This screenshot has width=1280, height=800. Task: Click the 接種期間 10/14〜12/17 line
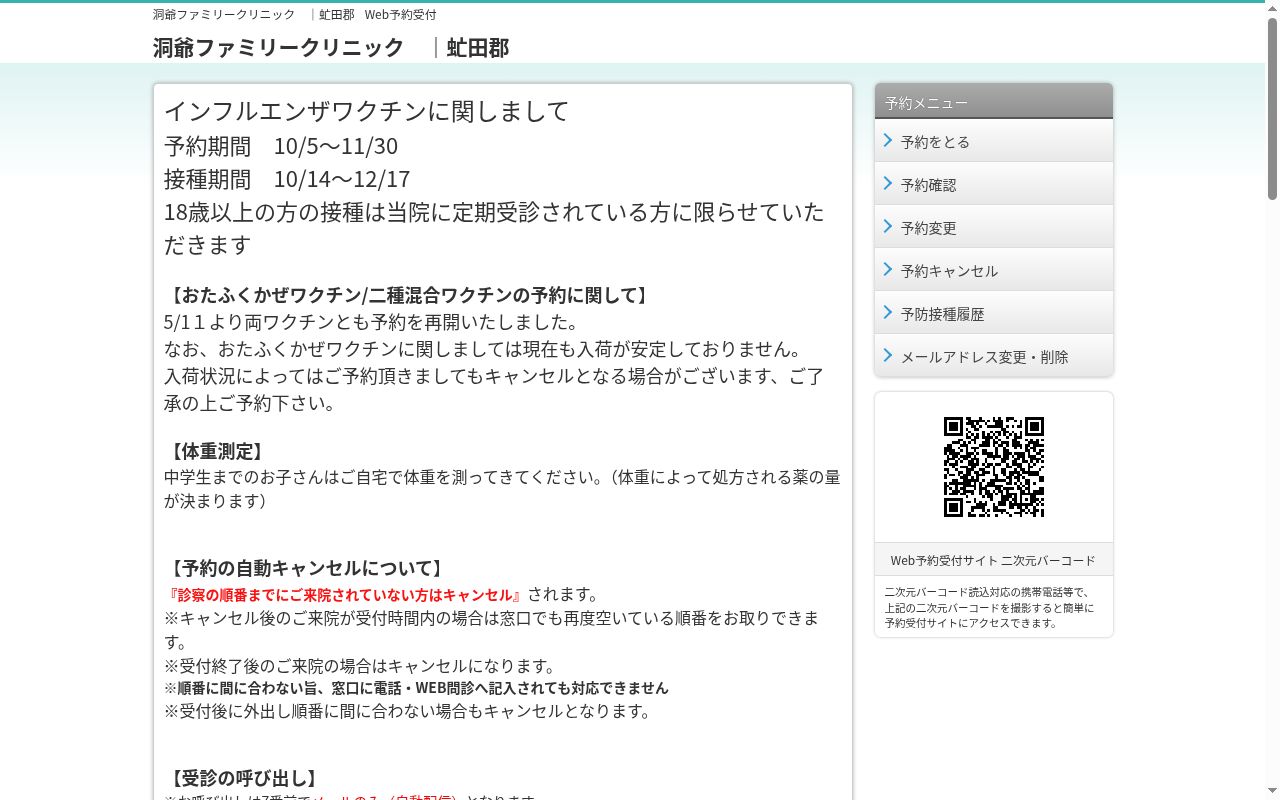point(287,179)
